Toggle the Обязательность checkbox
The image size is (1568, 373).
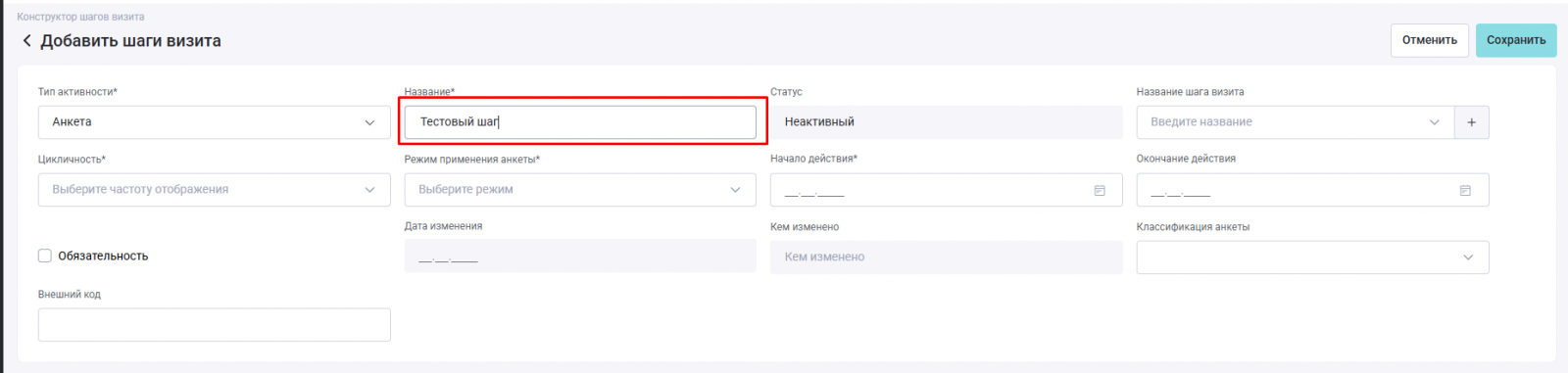pos(45,256)
